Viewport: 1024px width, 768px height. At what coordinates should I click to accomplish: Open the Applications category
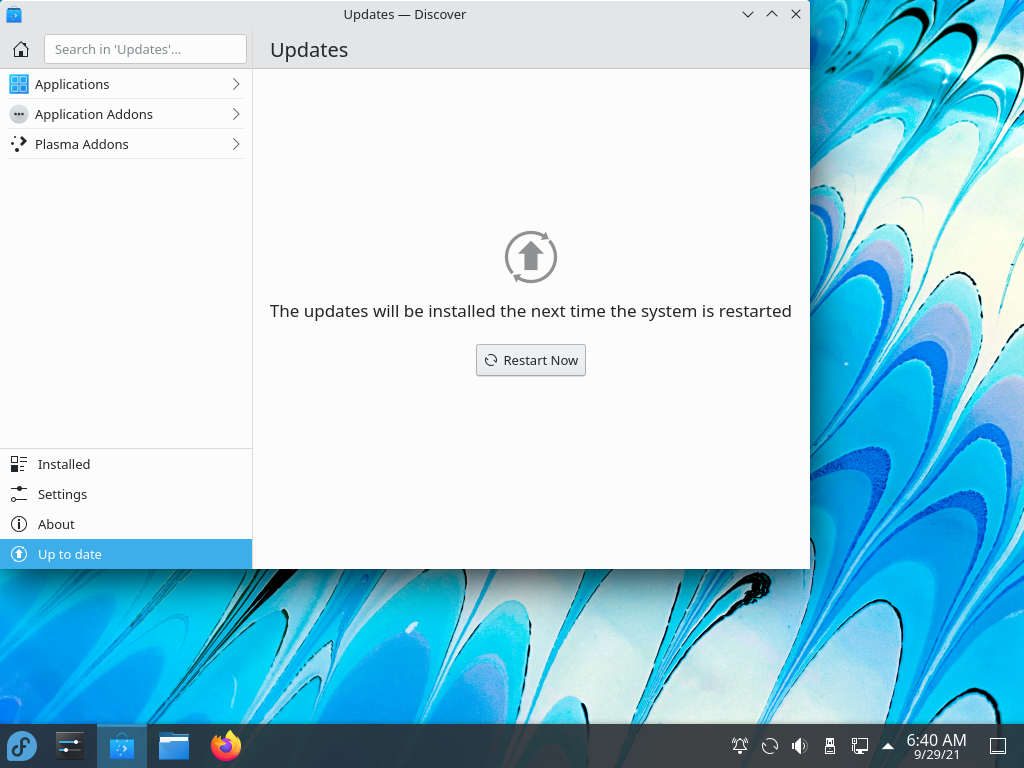[125, 84]
